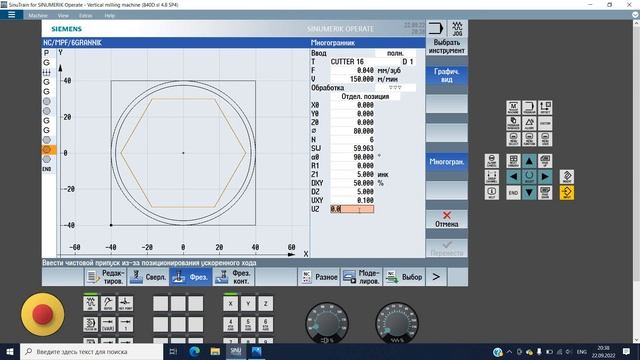The height and width of the screenshot is (360, 640).
Task: Open the hamburger menu at top left
Action: click(11, 15)
